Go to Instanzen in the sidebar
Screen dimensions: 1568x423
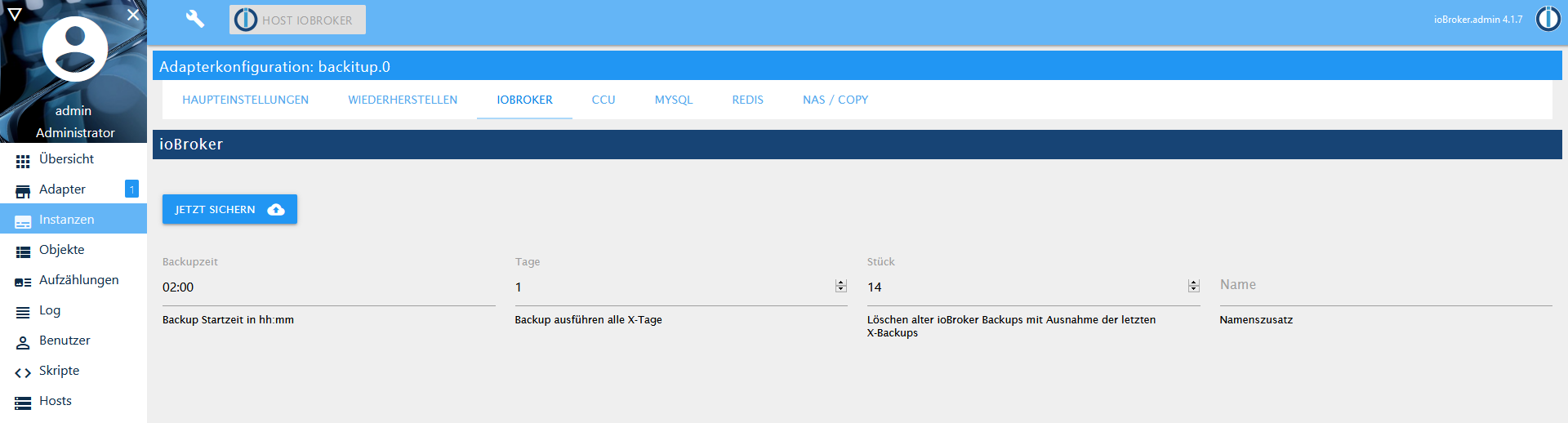[x=73, y=220]
